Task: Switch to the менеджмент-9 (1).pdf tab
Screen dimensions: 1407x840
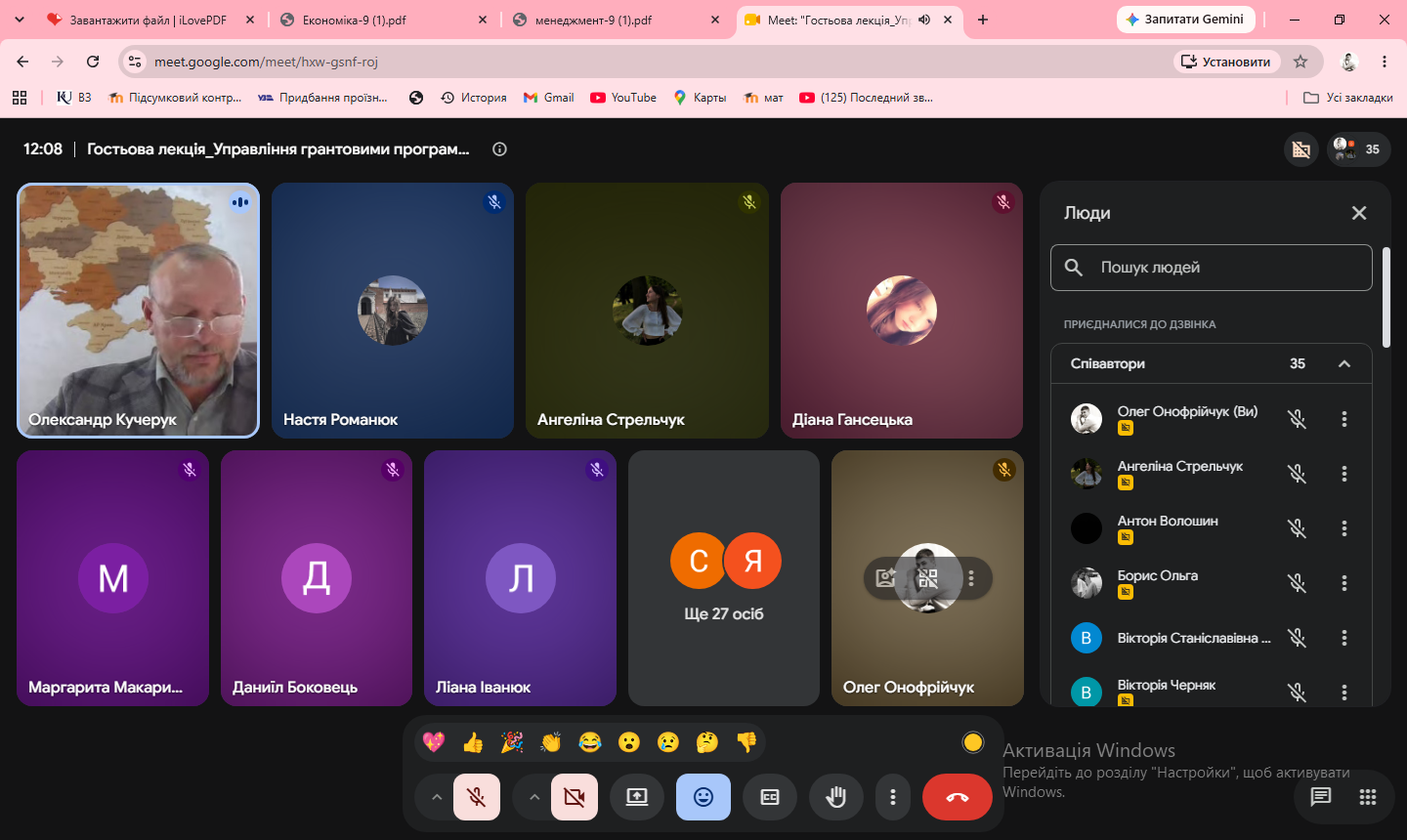Action: click(x=617, y=20)
